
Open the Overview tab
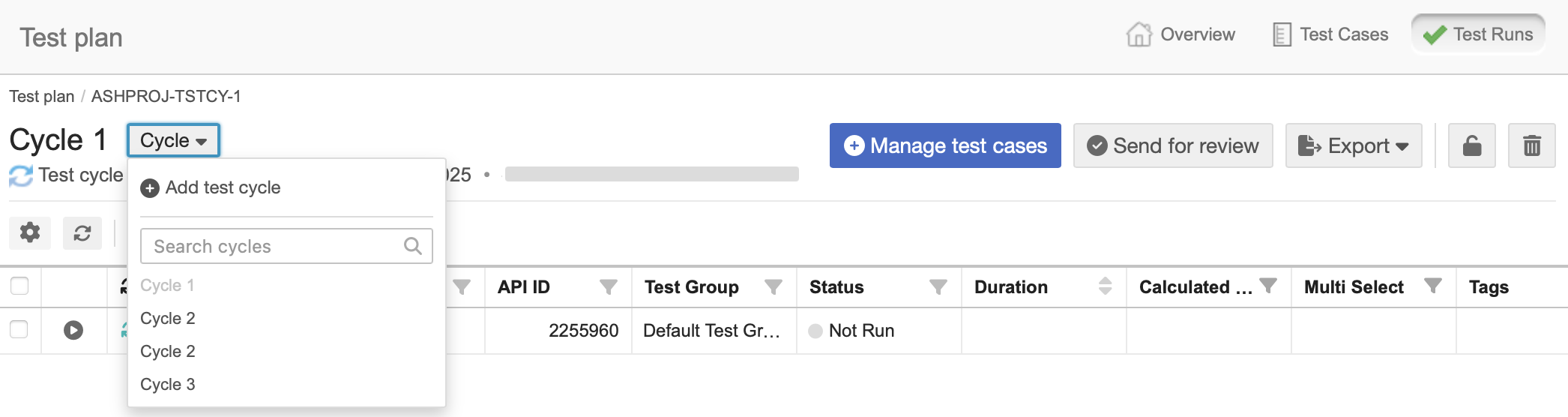(1180, 34)
